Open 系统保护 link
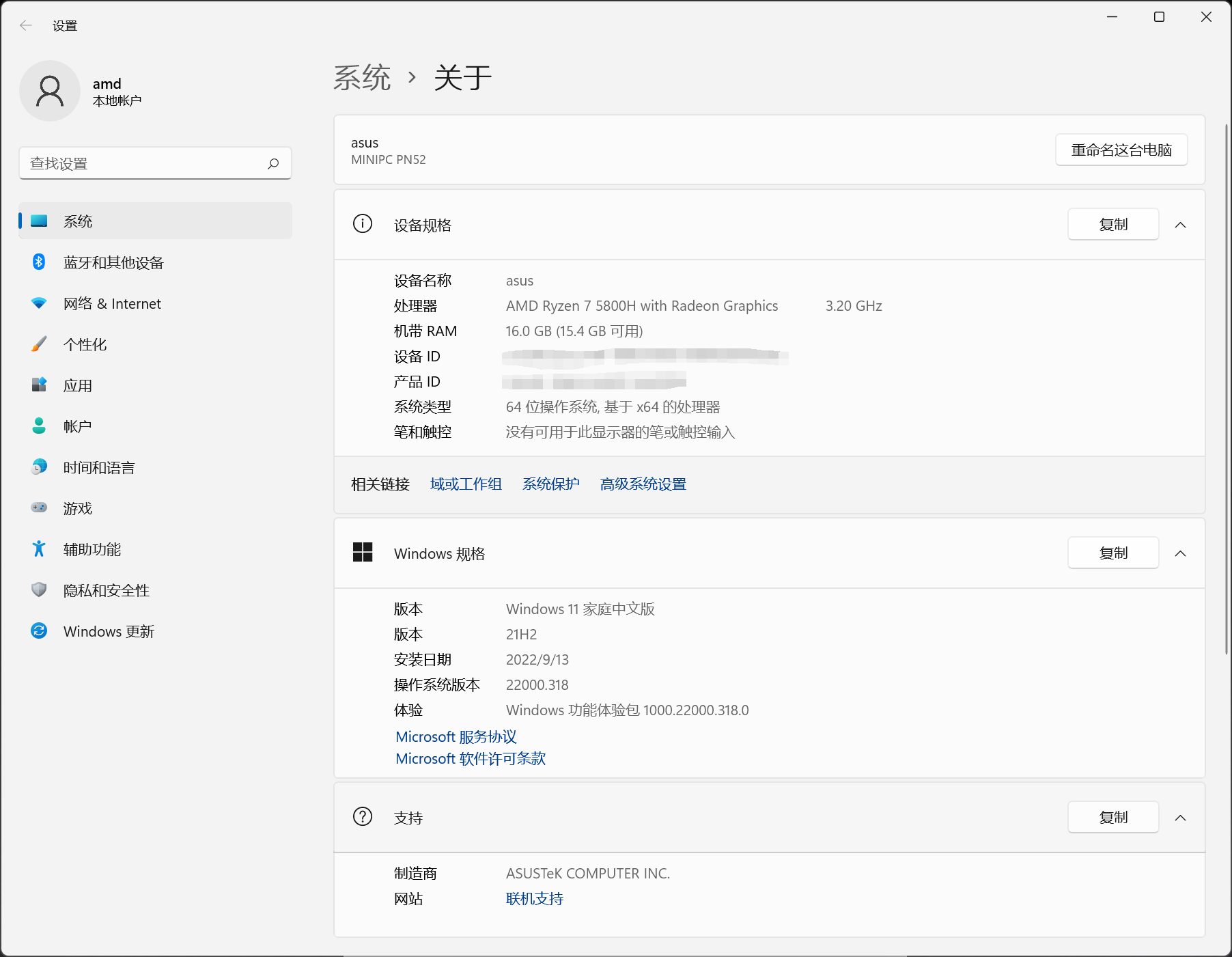The height and width of the screenshot is (957, 1232). coord(550,484)
